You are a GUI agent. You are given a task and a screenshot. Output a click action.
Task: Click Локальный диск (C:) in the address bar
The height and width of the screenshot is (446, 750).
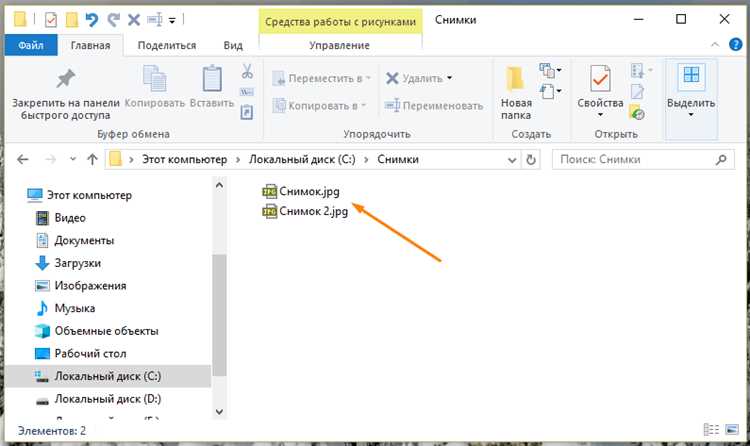[x=302, y=159]
